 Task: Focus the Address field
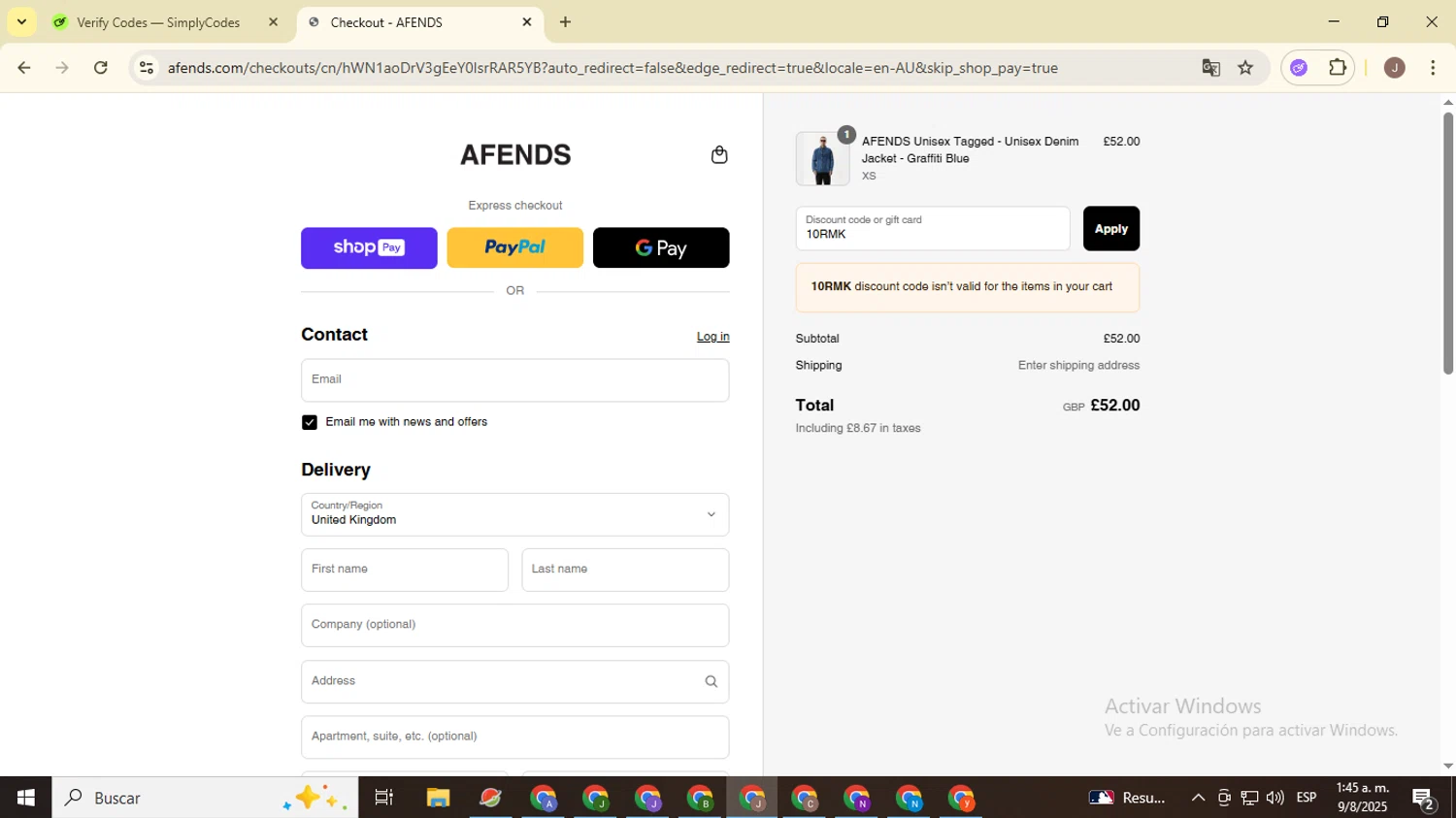(514, 681)
